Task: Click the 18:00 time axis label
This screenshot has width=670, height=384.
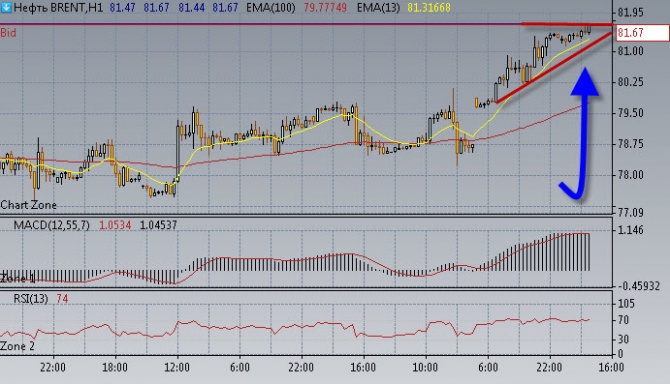Action: click(115, 367)
